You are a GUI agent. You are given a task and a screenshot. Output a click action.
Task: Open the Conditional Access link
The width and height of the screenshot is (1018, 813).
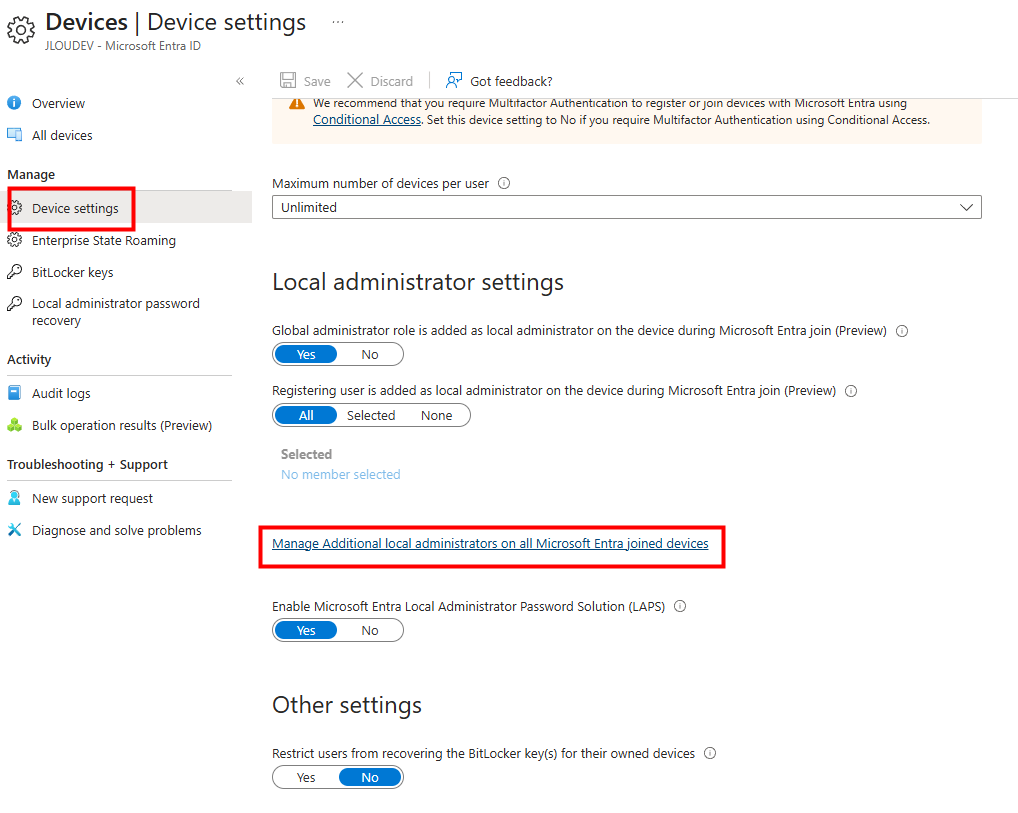(x=366, y=120)
